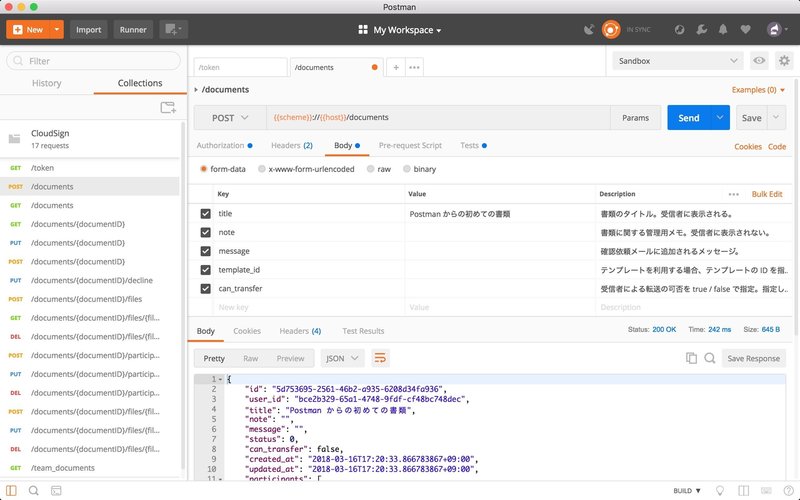This screenshot has width=800, height=500.
Task: Select the binary body type
Action: (x=407, y=169)
